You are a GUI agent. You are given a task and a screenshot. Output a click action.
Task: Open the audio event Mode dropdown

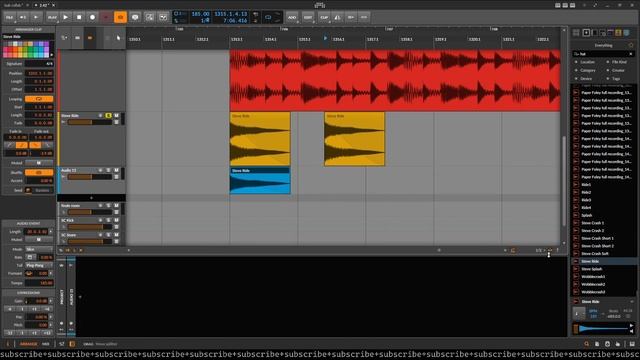coord(39,249)
